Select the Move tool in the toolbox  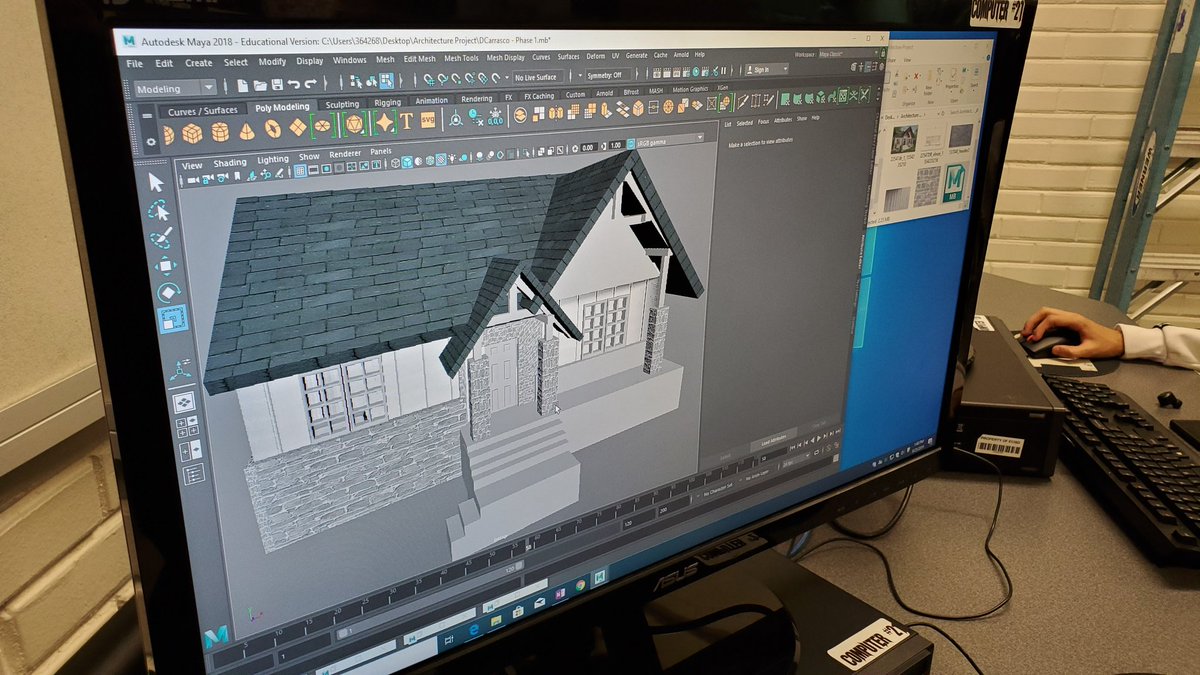click(x=163, y=264)
